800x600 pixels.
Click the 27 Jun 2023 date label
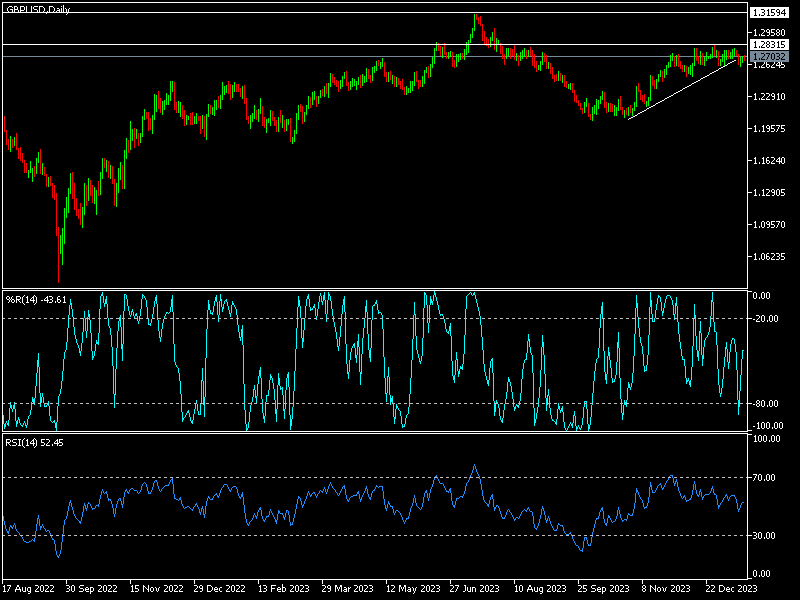474,588
